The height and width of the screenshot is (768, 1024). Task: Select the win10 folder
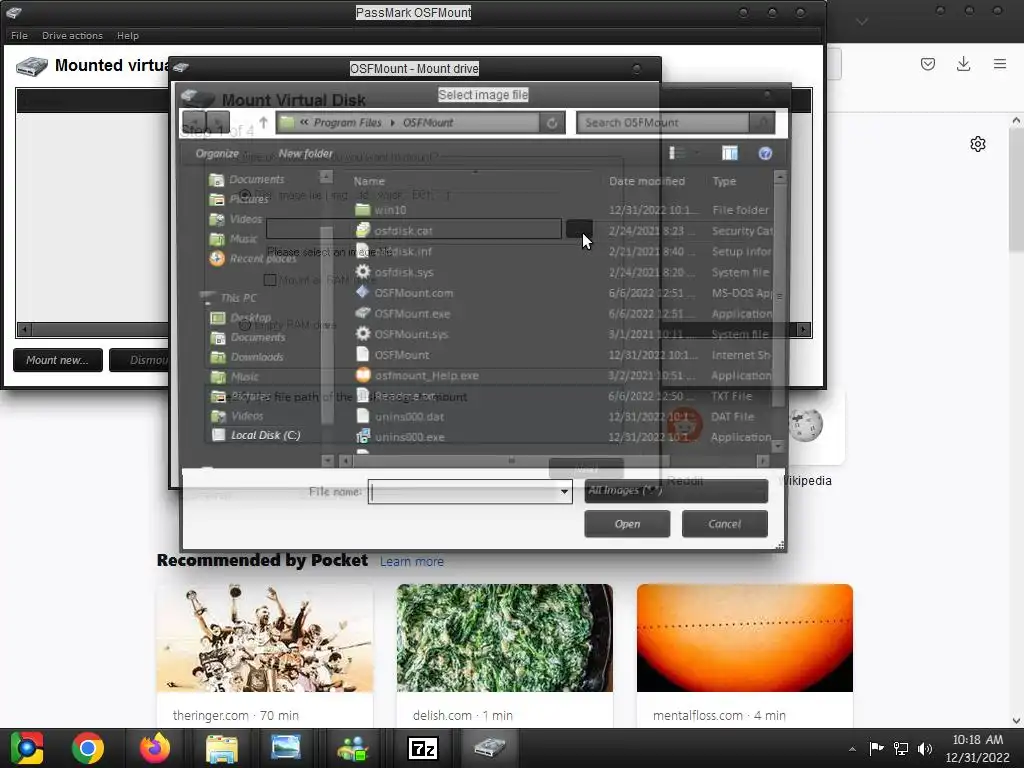coord(390,210)
